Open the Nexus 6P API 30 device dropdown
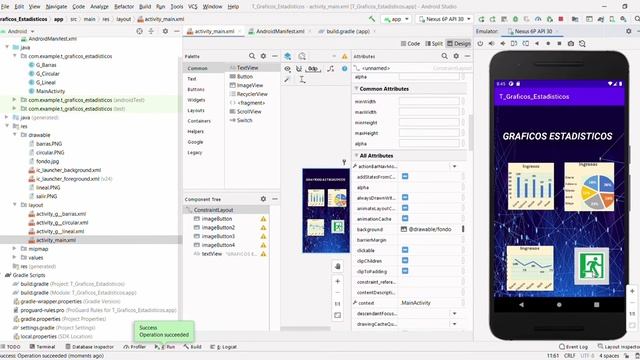Image resolution: width=640 pixels, height=360 pixels. click(444, 19)
